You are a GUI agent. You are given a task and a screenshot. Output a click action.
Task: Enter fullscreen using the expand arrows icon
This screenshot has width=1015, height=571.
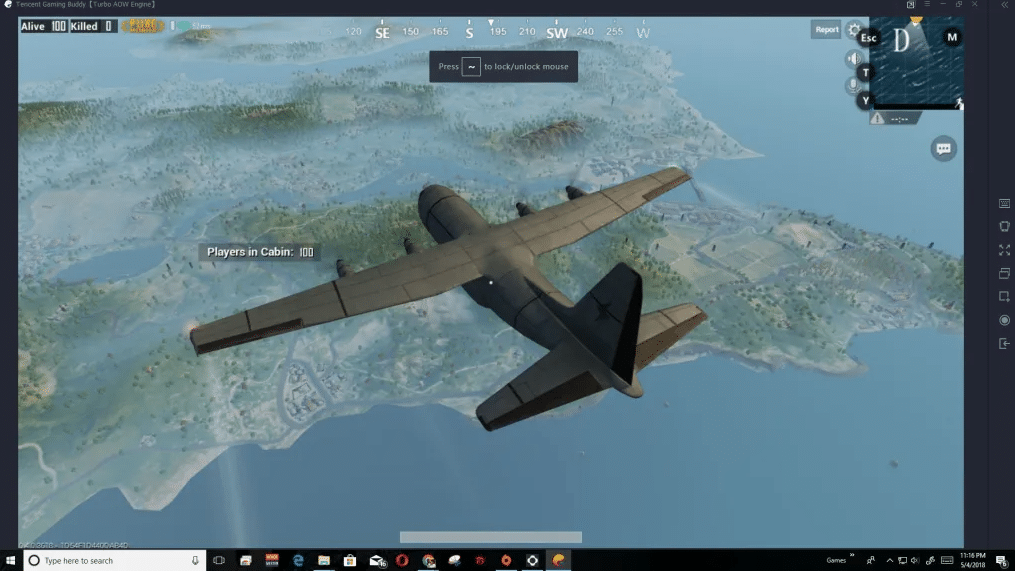coord(1004,250)
